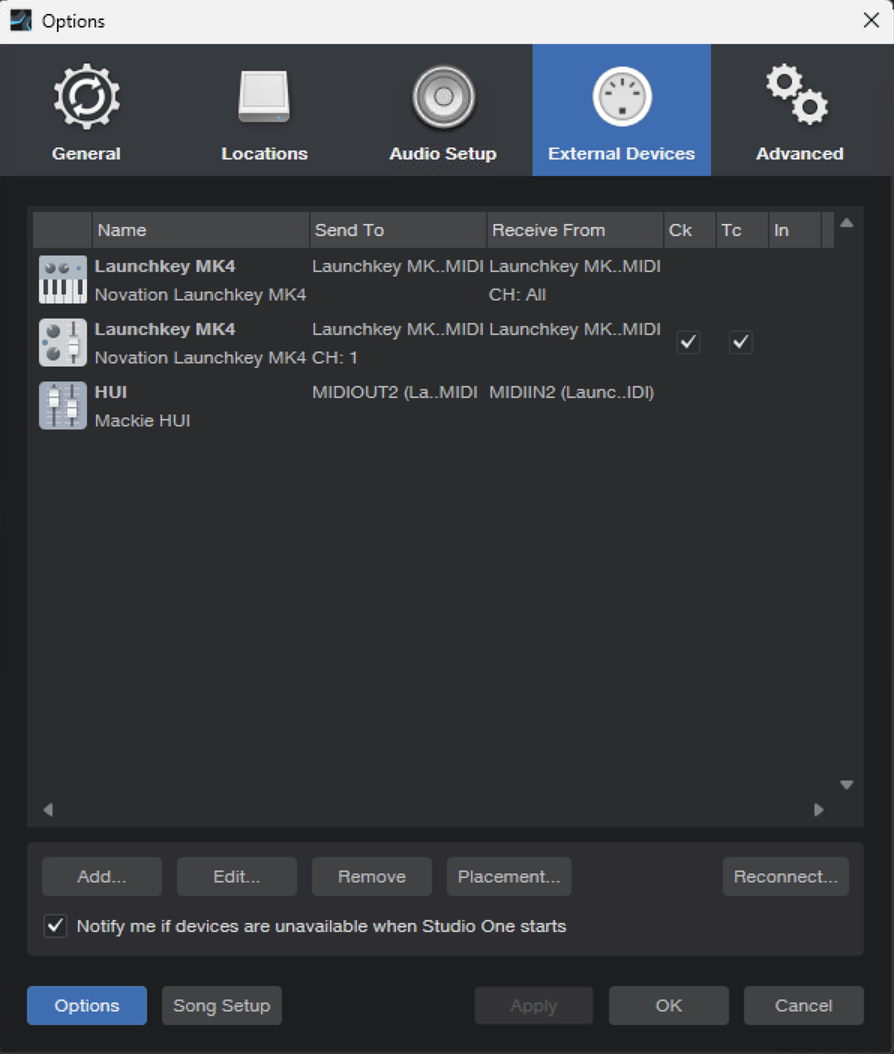The height and width of the screenshot is (1054, 894).
Task: Click MIDIOUT2 send-to cell of HUI
Action: (395, 392)
